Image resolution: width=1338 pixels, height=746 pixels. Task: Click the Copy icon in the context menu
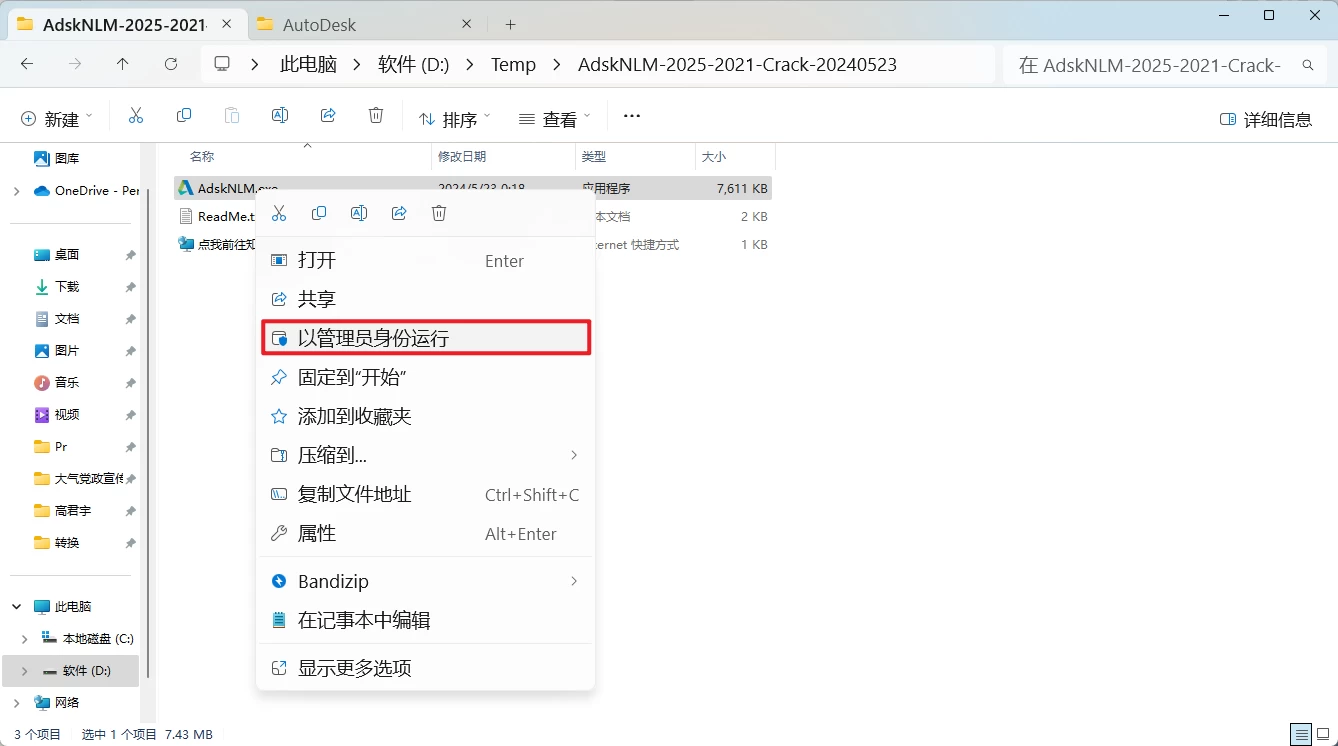319,213
